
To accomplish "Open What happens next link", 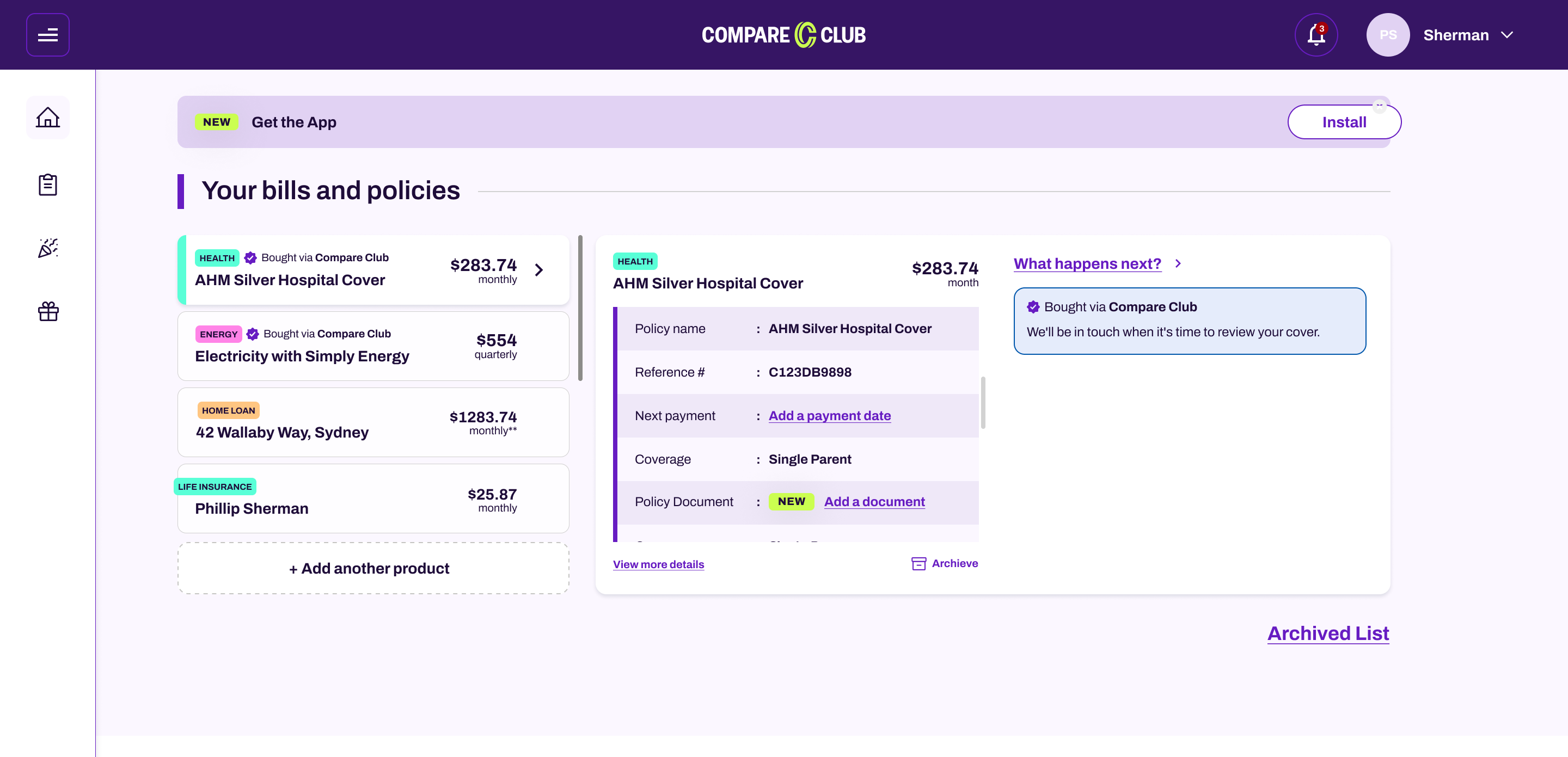I will point(1087,263).
